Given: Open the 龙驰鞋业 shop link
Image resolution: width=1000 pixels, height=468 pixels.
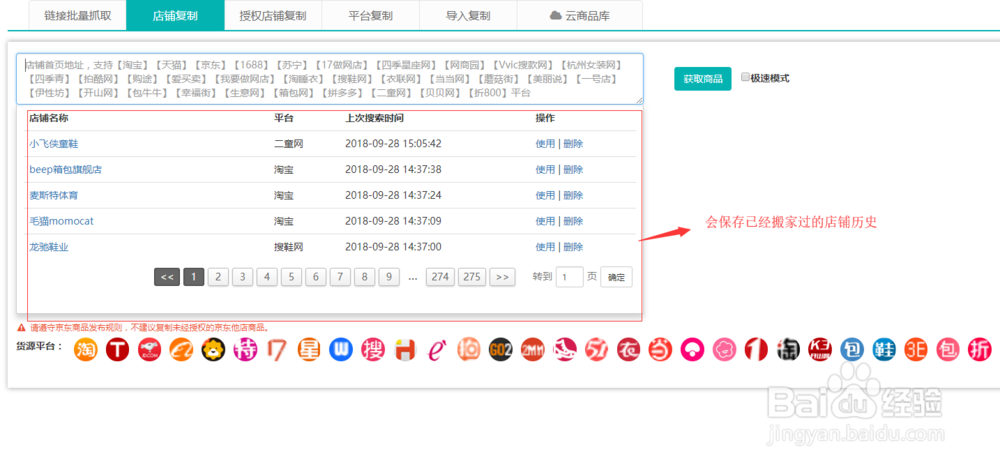Looking at the screenshot, I should (48, 247).
